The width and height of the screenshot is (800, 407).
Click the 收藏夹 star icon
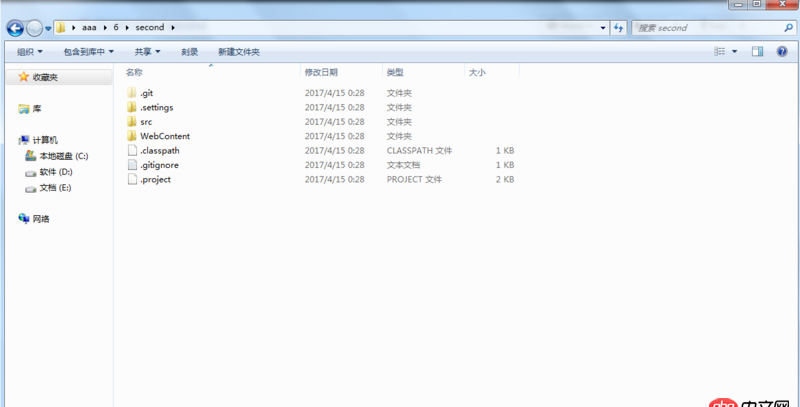coord(23,77)
